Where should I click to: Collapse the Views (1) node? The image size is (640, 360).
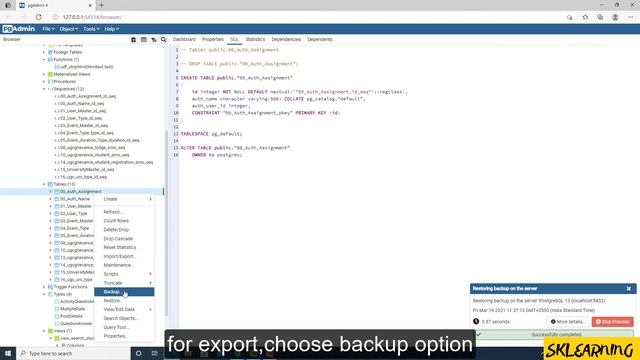point(44,331)
